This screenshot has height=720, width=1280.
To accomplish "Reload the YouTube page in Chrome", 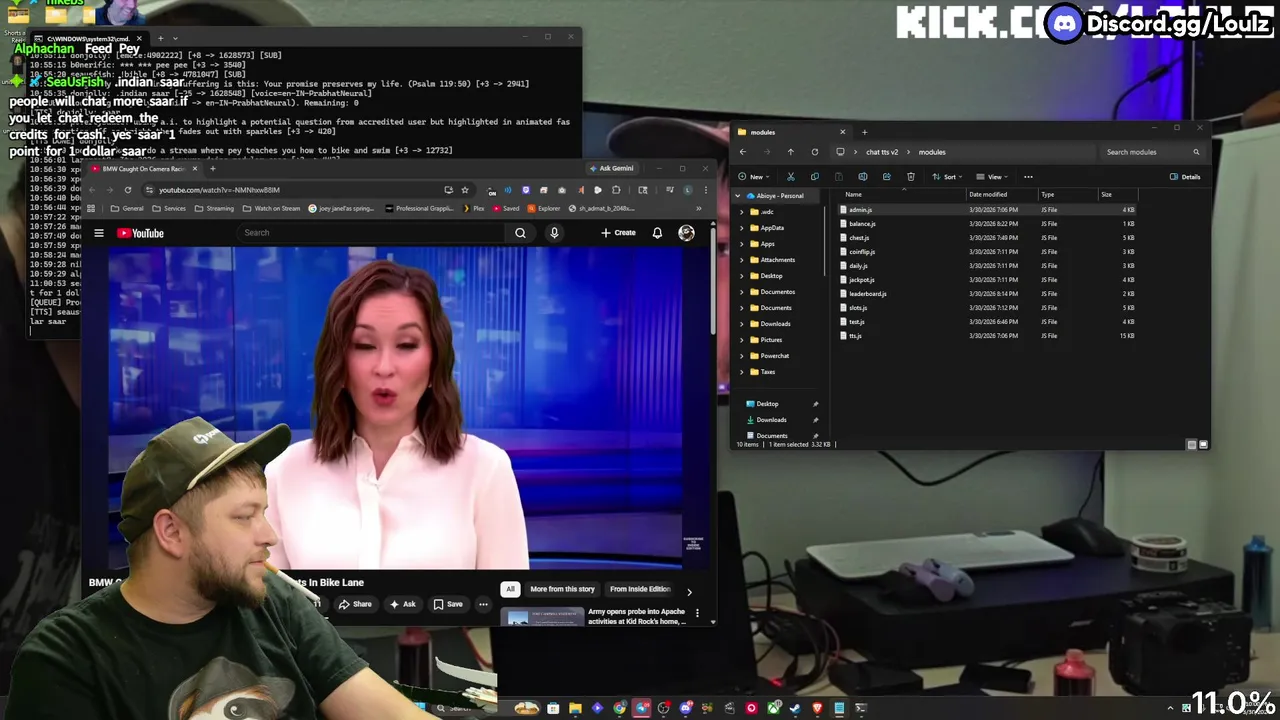I will (127, 190).
